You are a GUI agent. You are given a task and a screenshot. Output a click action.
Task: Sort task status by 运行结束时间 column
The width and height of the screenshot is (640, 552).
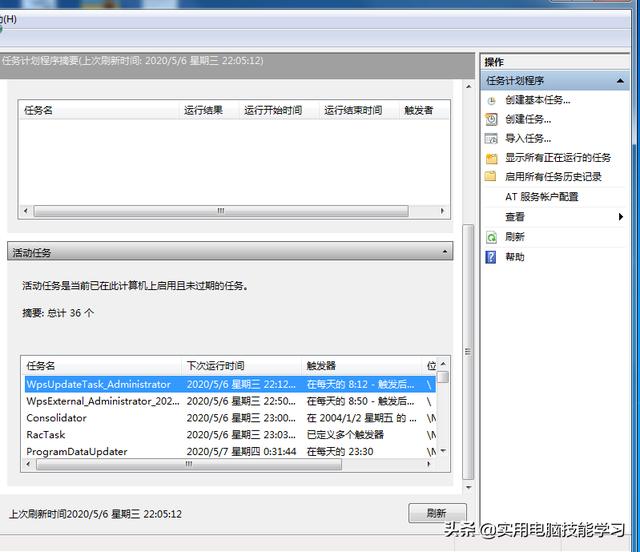359,110
